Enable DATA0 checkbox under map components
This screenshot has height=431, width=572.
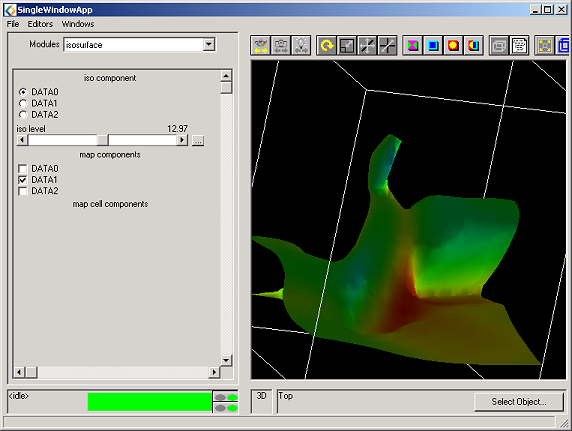[x=23, y=169]
